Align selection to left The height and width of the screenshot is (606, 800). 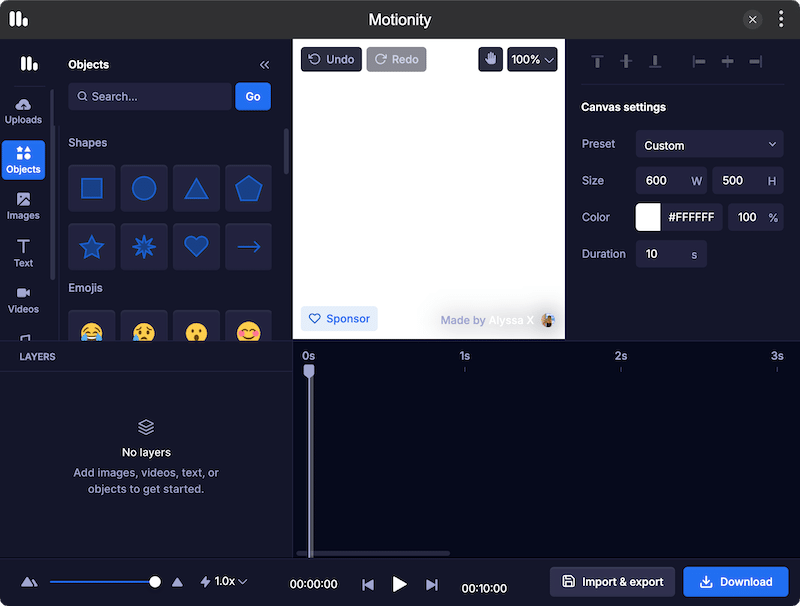(699, 62)
